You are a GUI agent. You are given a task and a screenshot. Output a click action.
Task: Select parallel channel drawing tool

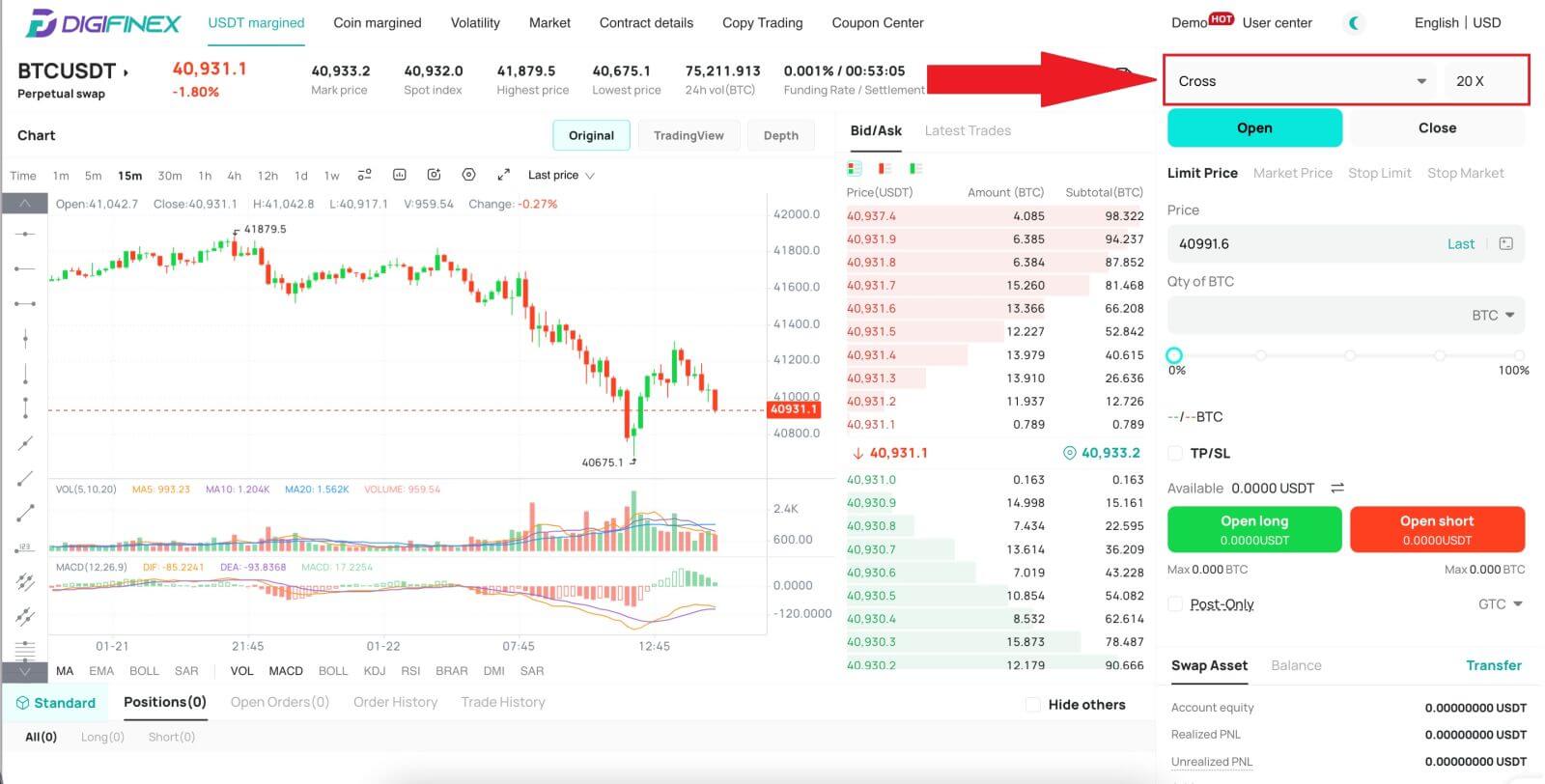click(25, 581)
